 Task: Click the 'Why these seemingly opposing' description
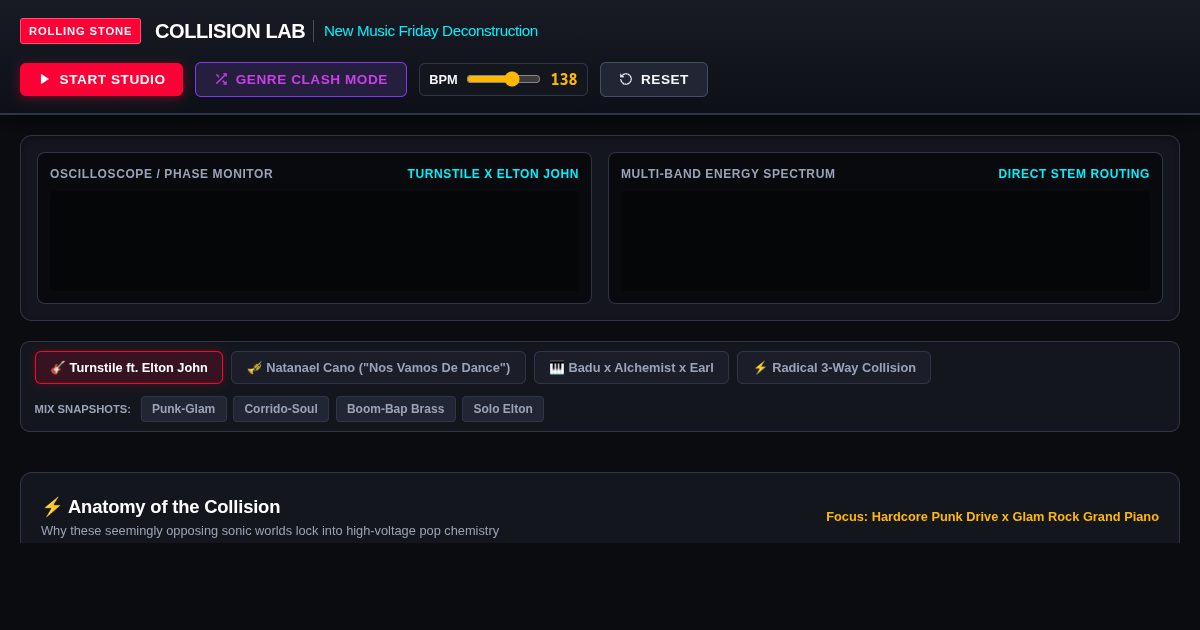(x=270, y=531)
